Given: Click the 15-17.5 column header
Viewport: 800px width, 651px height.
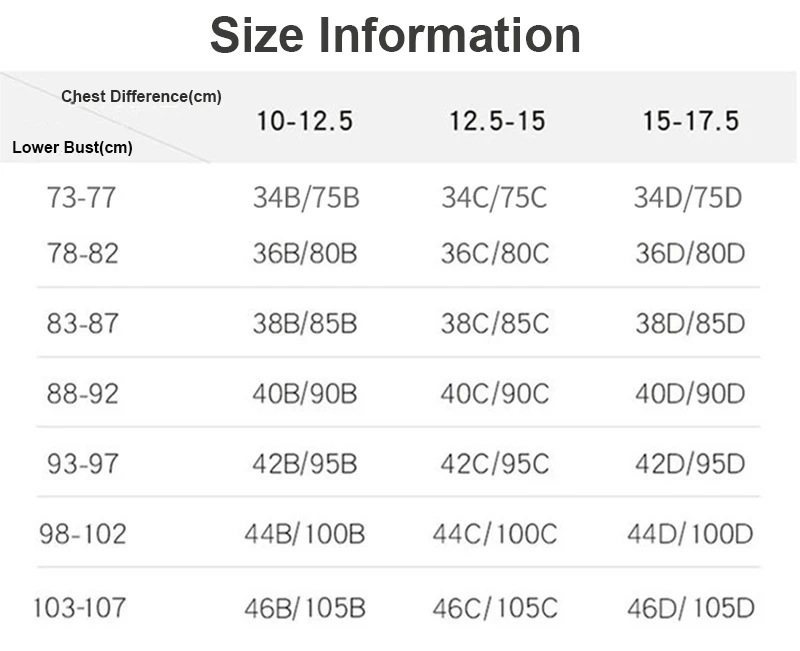Looking at the screenshot, I should pyautogui.click(x=691, y=121).
